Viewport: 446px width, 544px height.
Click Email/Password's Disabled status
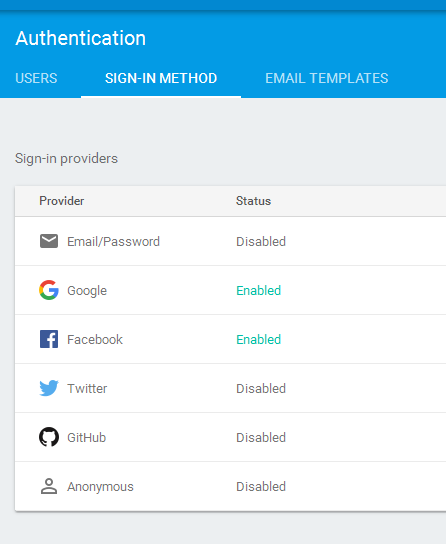261,241
